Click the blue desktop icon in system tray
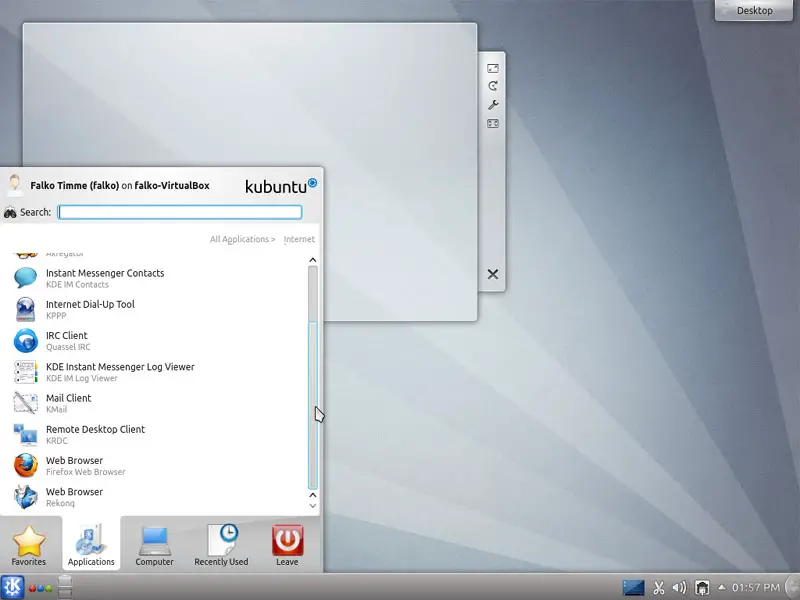Viewport: 800px width, 600px height. tap(633, 588)
